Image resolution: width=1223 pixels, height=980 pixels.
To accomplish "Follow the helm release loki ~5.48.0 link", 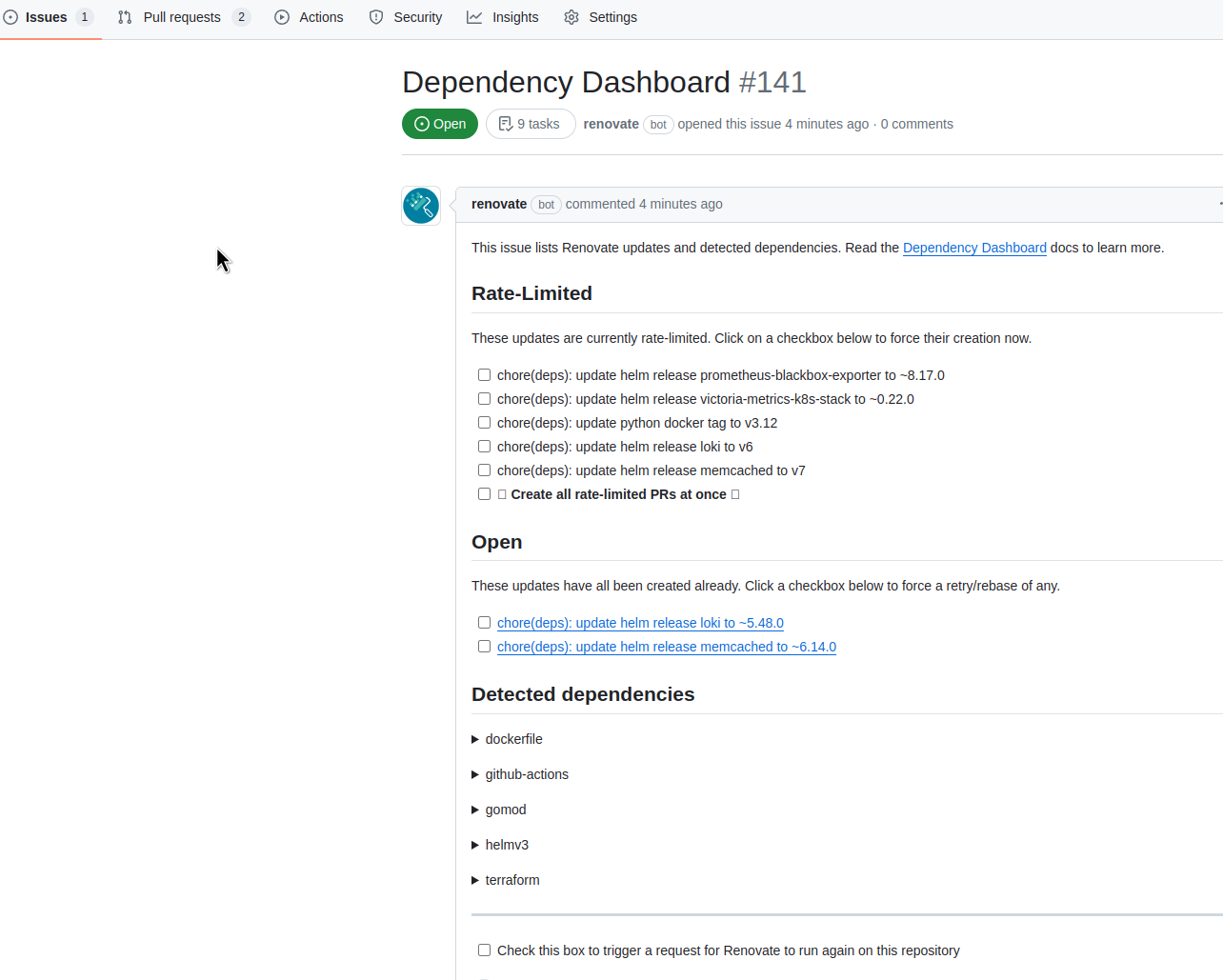I will (639, 623).
